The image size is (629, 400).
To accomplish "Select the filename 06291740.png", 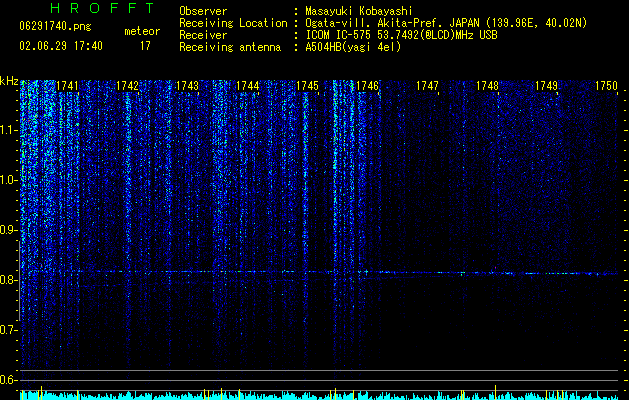I will pos(55,26).
